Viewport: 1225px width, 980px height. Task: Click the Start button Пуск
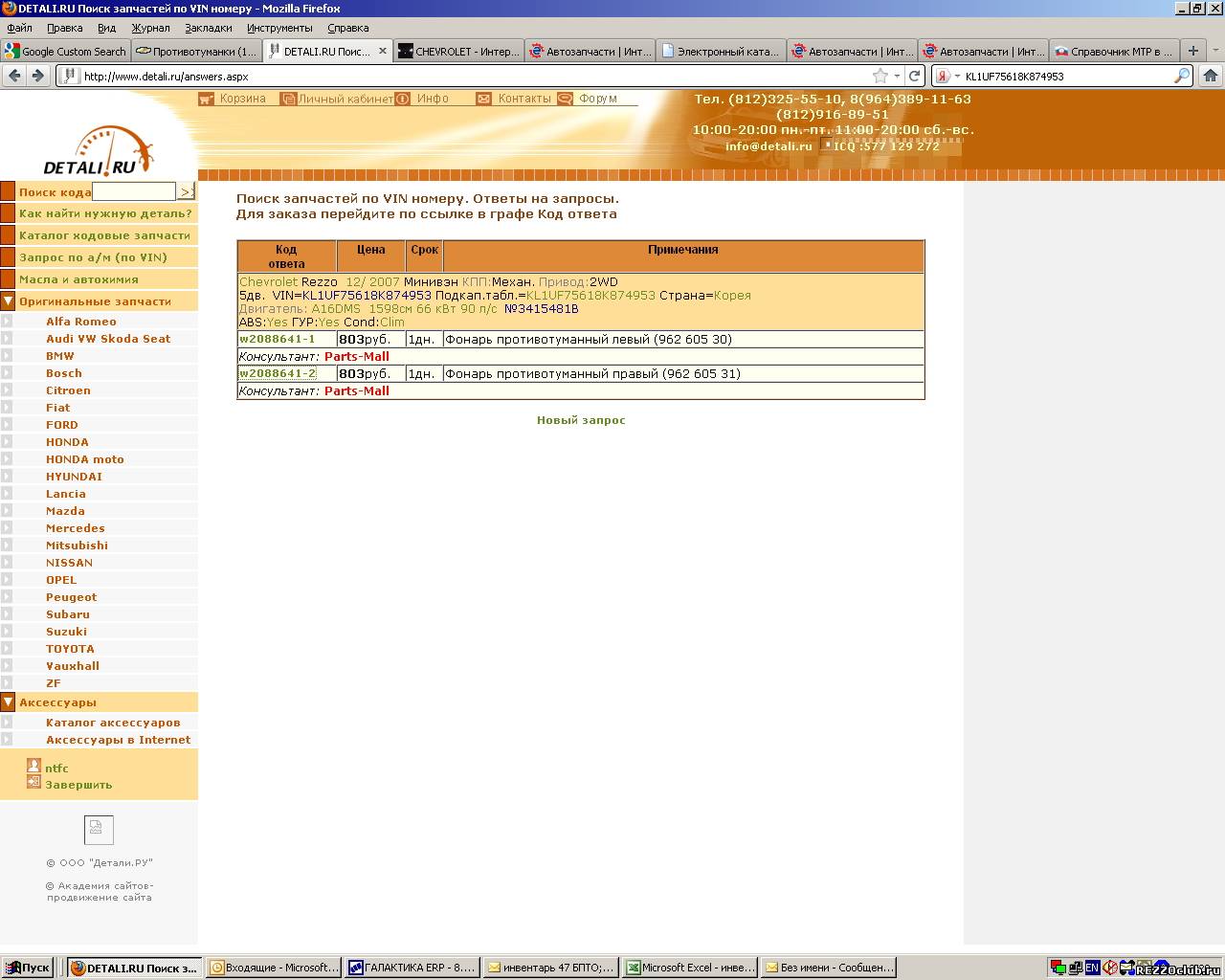(x=27, y=968)
